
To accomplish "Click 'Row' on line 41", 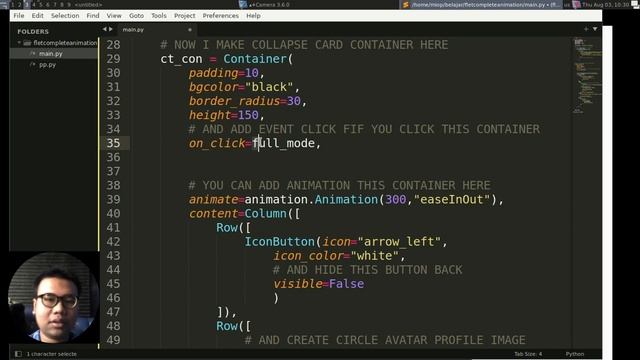I will click(227, 228).
